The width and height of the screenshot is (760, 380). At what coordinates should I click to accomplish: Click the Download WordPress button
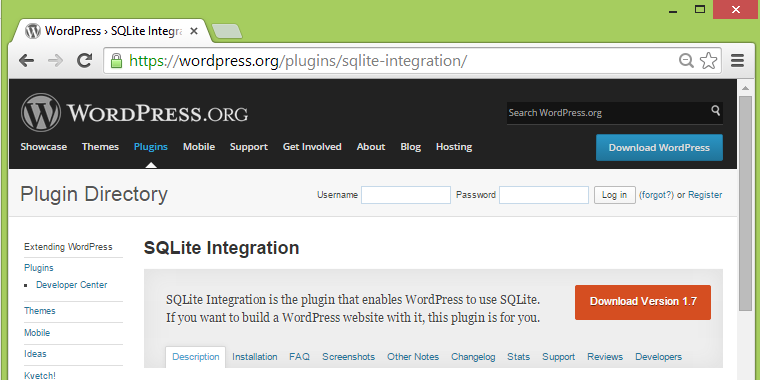(659, 148)
